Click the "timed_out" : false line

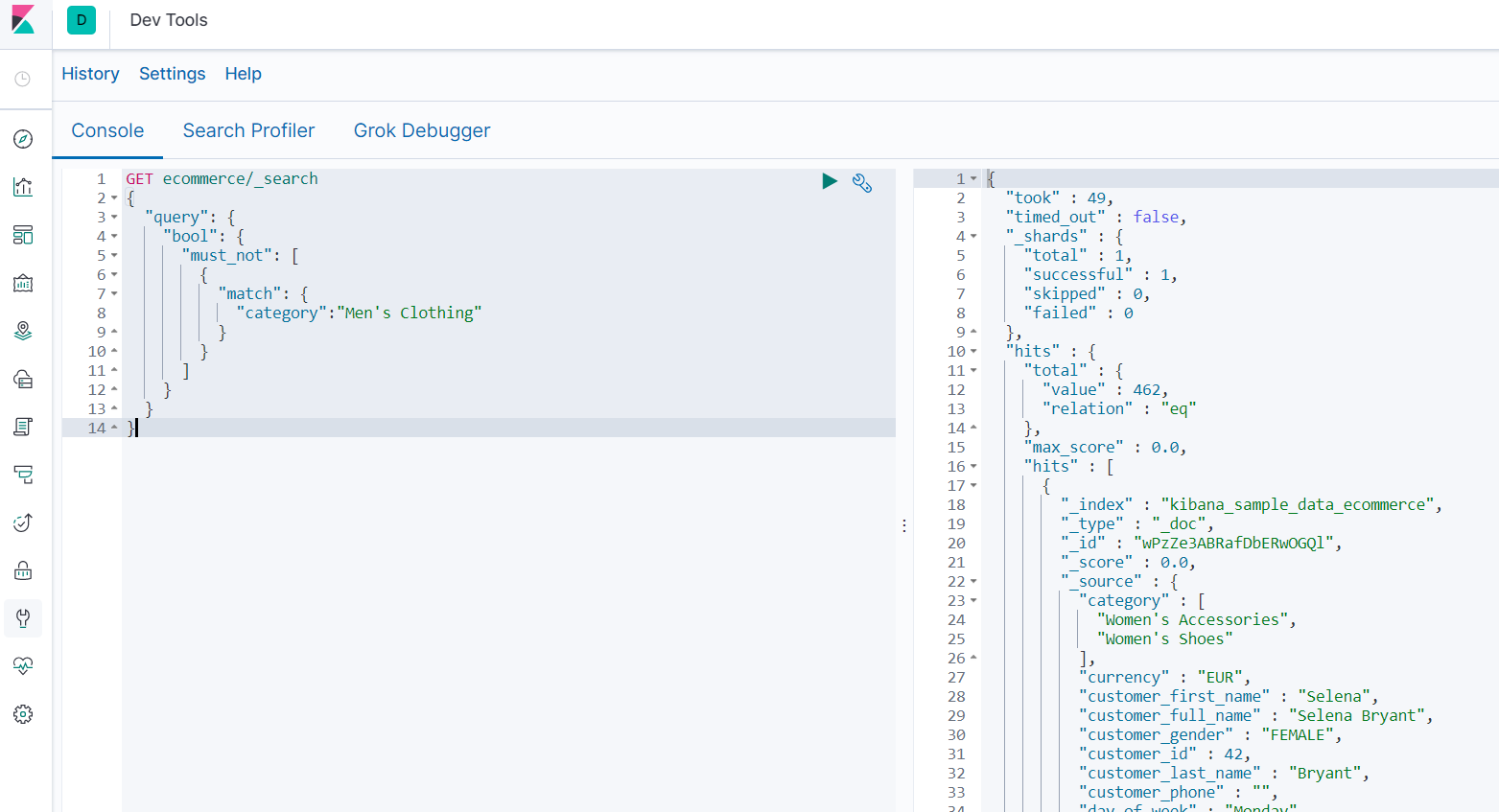pos(1096,217)
